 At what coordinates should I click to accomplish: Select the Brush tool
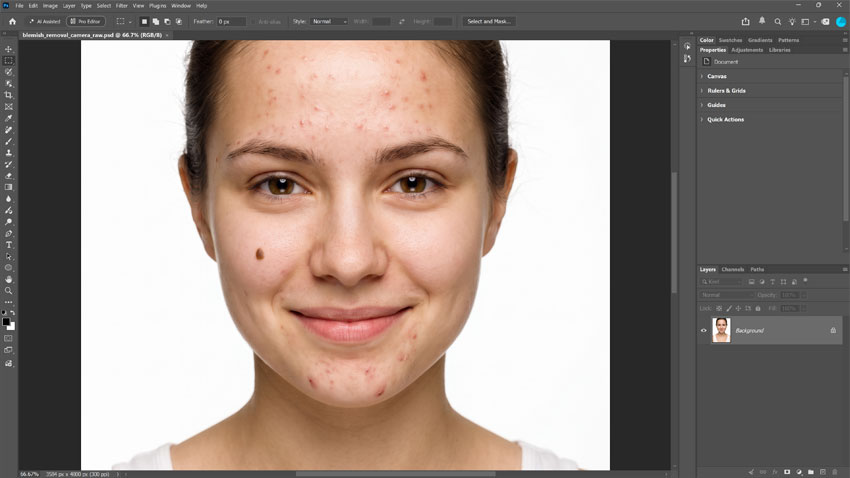[x=9, y=141]
